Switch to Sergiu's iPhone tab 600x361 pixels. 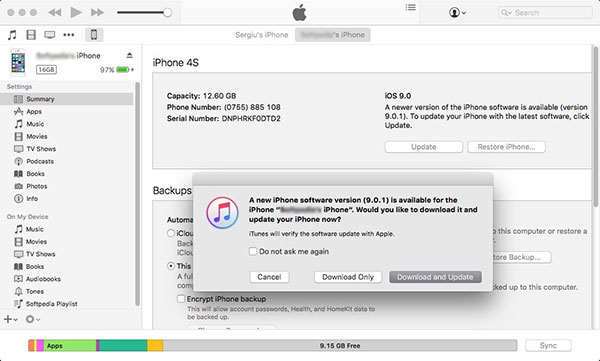262,35
